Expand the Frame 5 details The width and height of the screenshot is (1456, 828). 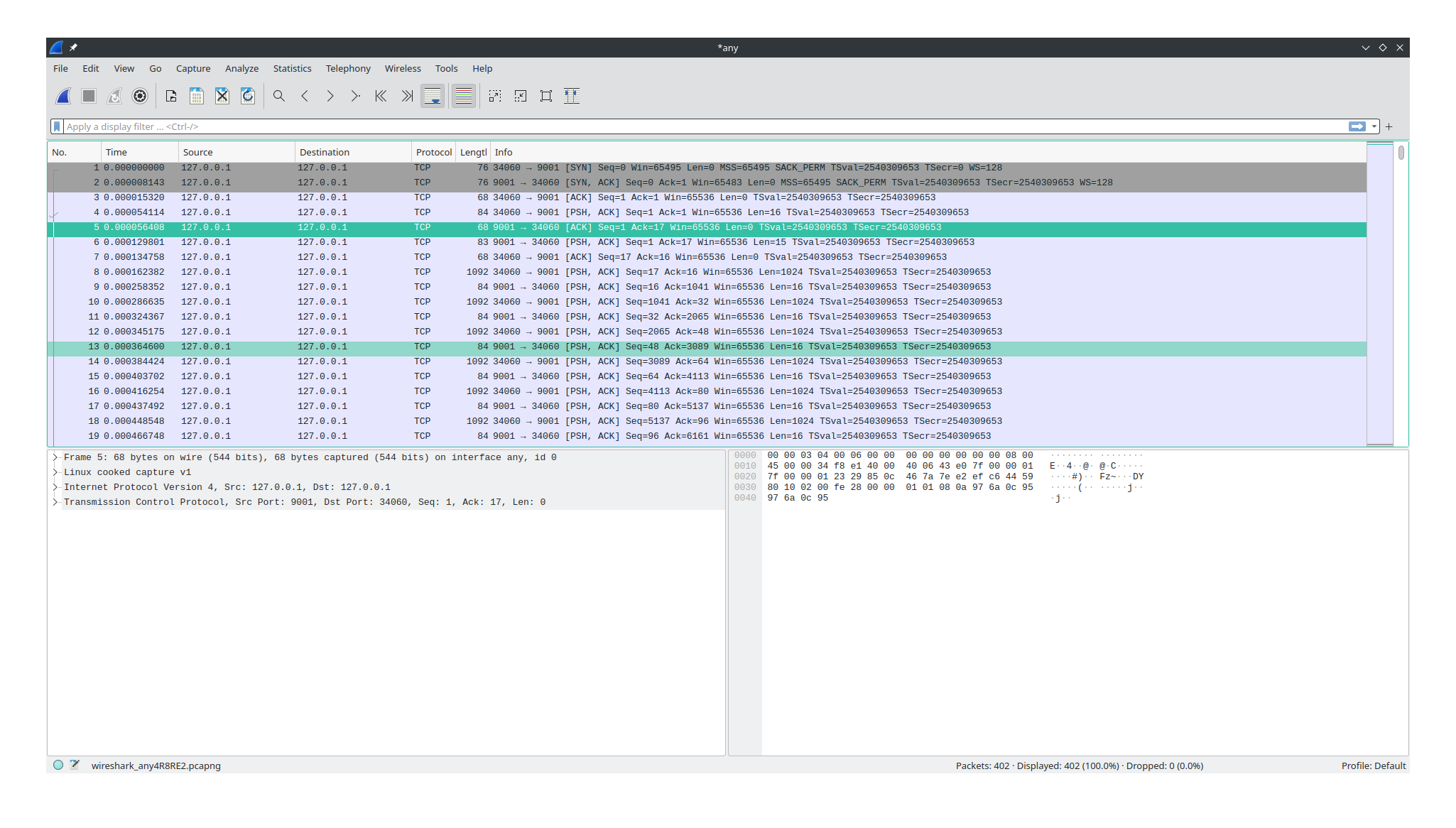click(x=55, y=457)
